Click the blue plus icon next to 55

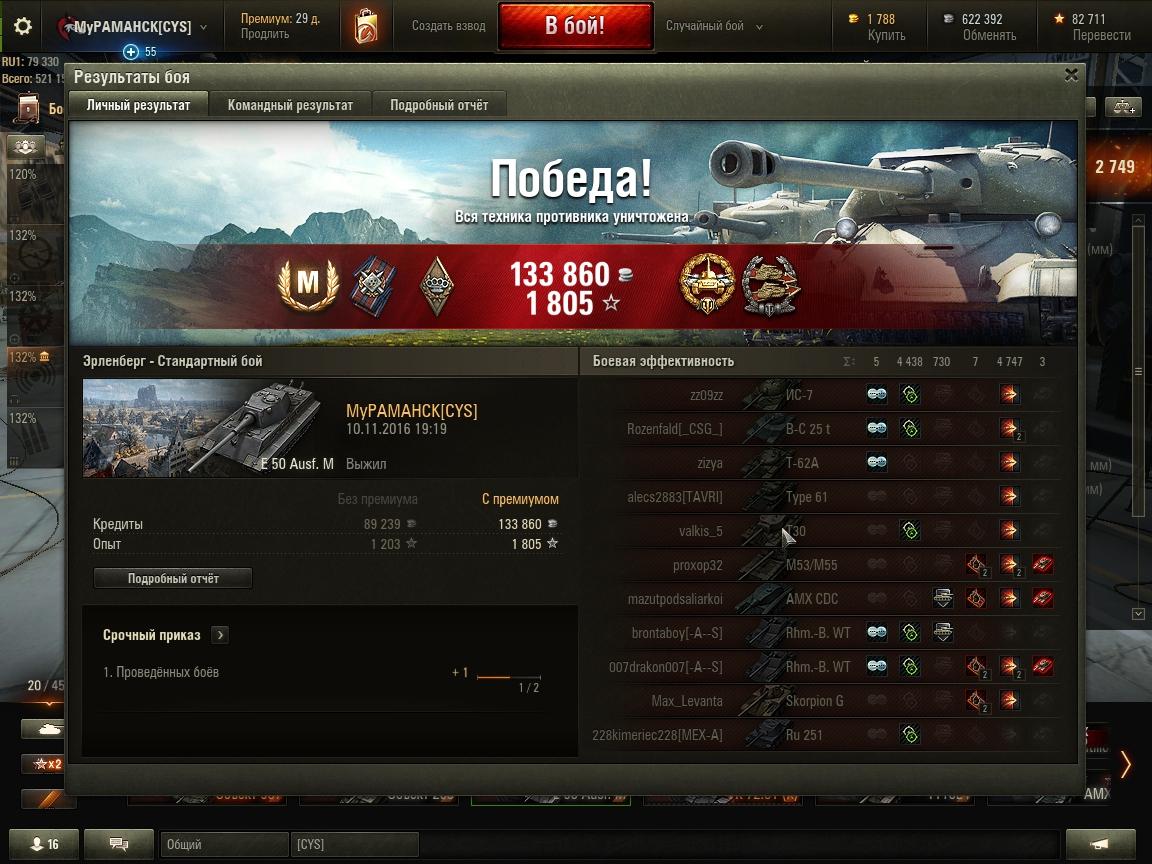(x=131, y=51)
